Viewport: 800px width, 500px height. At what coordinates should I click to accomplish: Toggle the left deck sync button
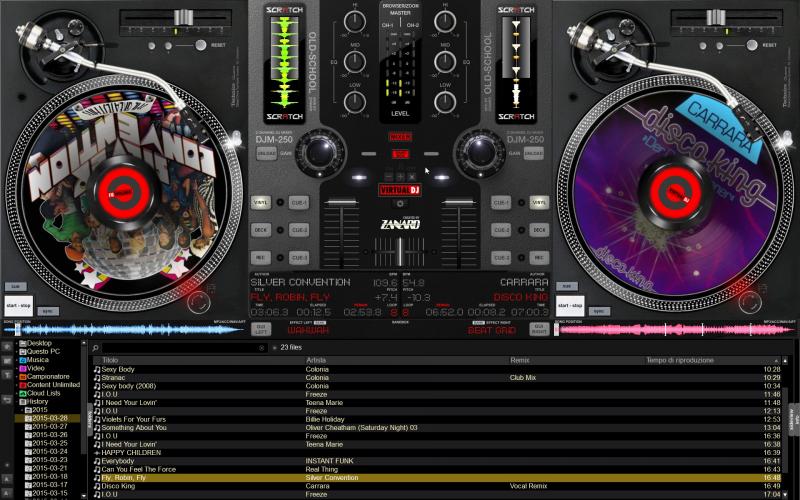48,311
